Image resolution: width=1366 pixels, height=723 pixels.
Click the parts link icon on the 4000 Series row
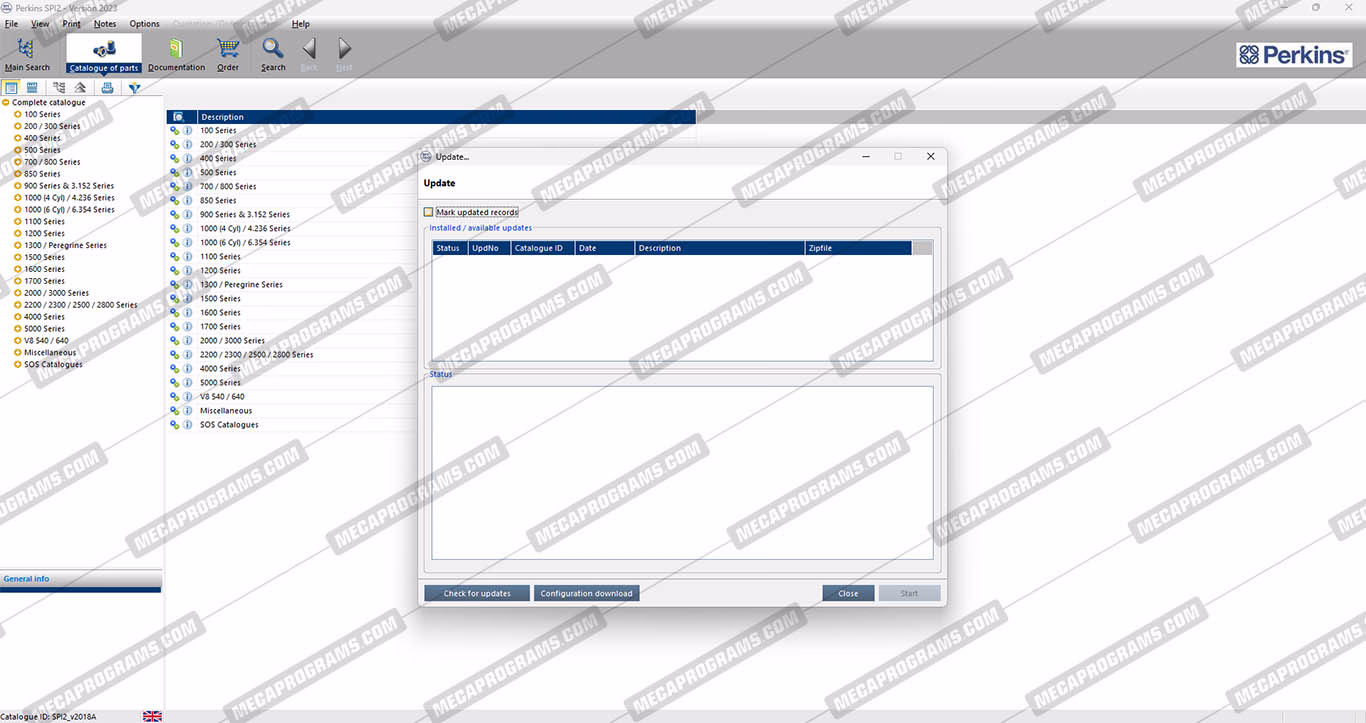click(174, 368)
